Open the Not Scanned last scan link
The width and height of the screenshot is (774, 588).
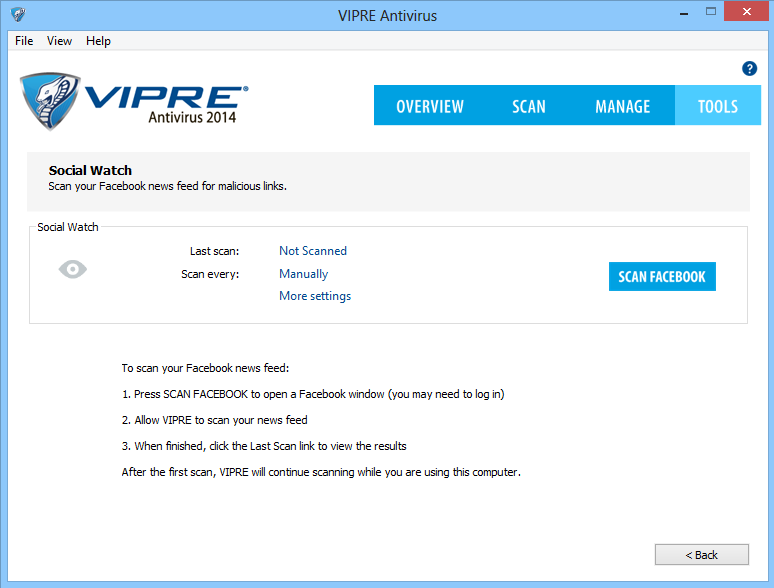[313, 251]
